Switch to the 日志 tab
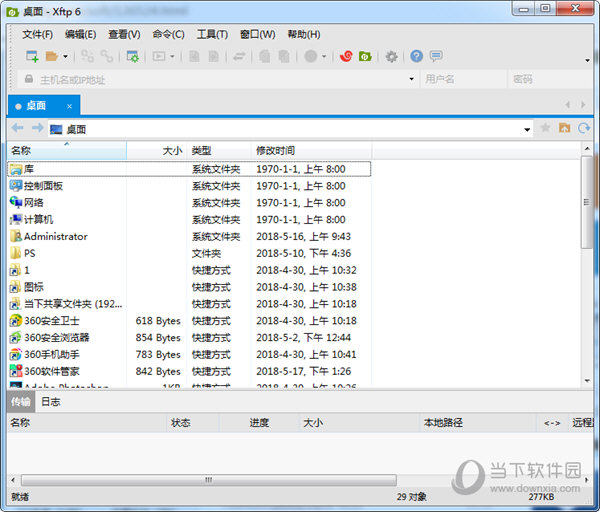Screen dimensions: 600x512 pos(51,402)
